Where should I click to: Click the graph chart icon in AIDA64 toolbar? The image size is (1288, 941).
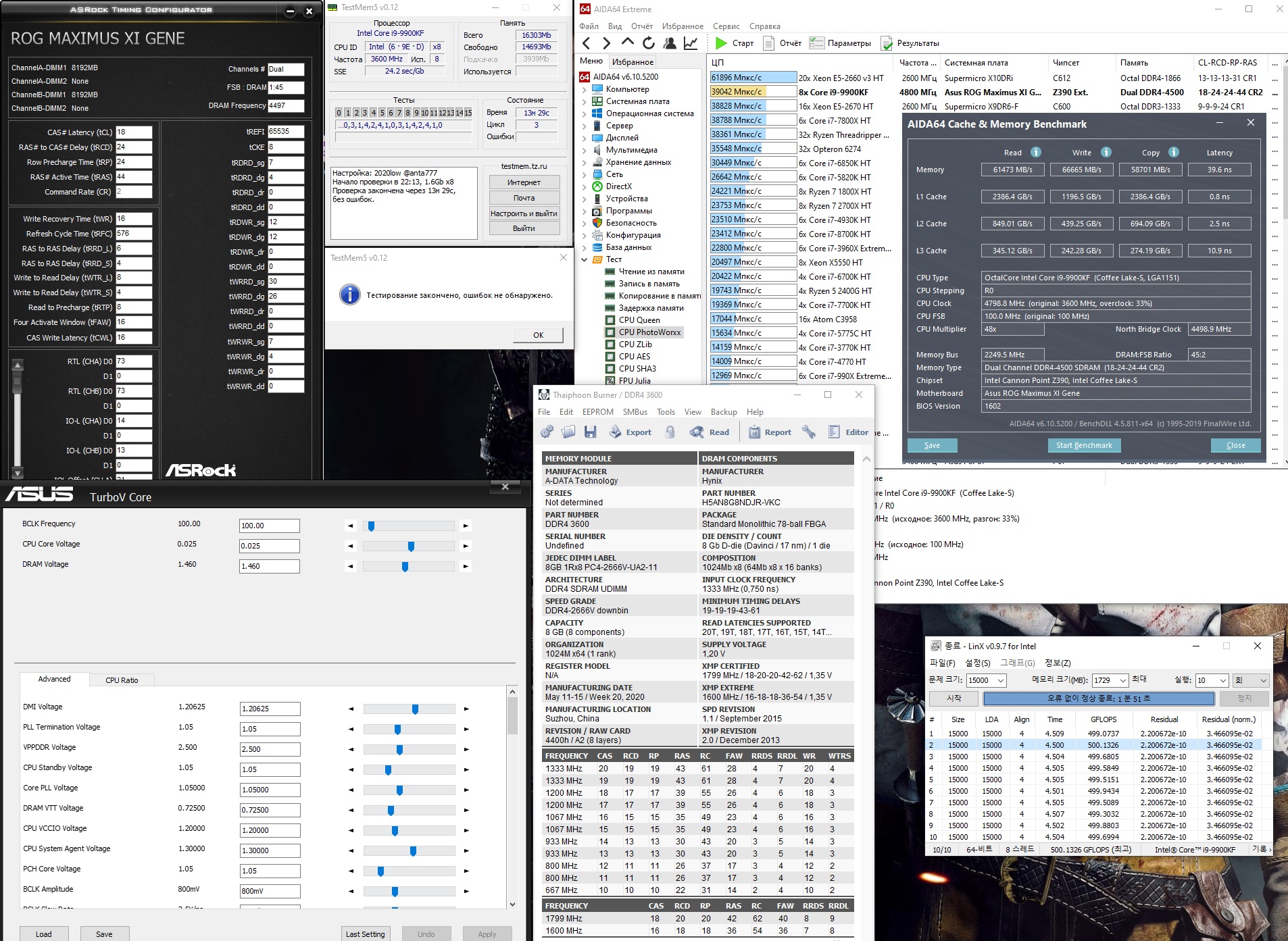pyautogui.click(x=691, y=43)
